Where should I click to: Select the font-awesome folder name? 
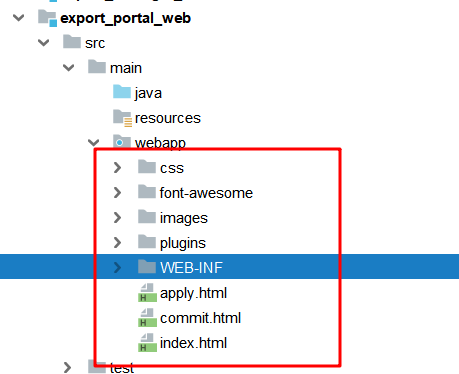[x=206, y=193]
